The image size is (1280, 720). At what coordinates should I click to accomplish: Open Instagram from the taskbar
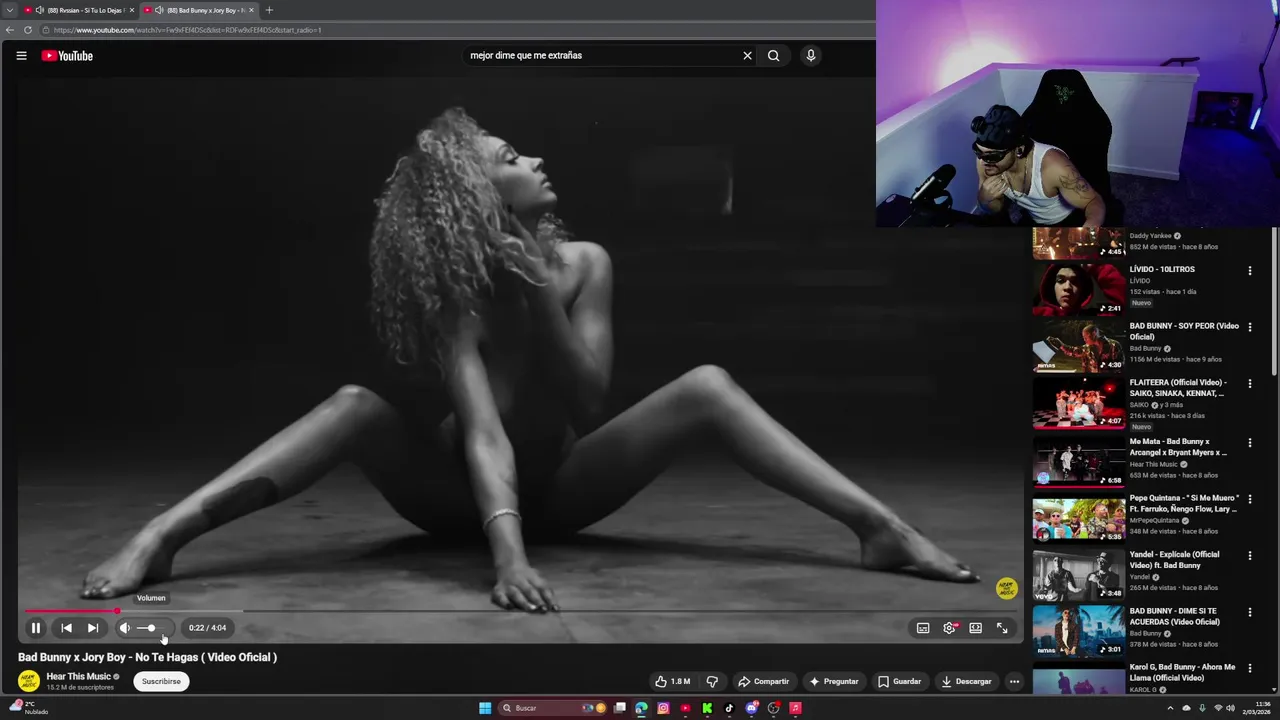(663, 708)
